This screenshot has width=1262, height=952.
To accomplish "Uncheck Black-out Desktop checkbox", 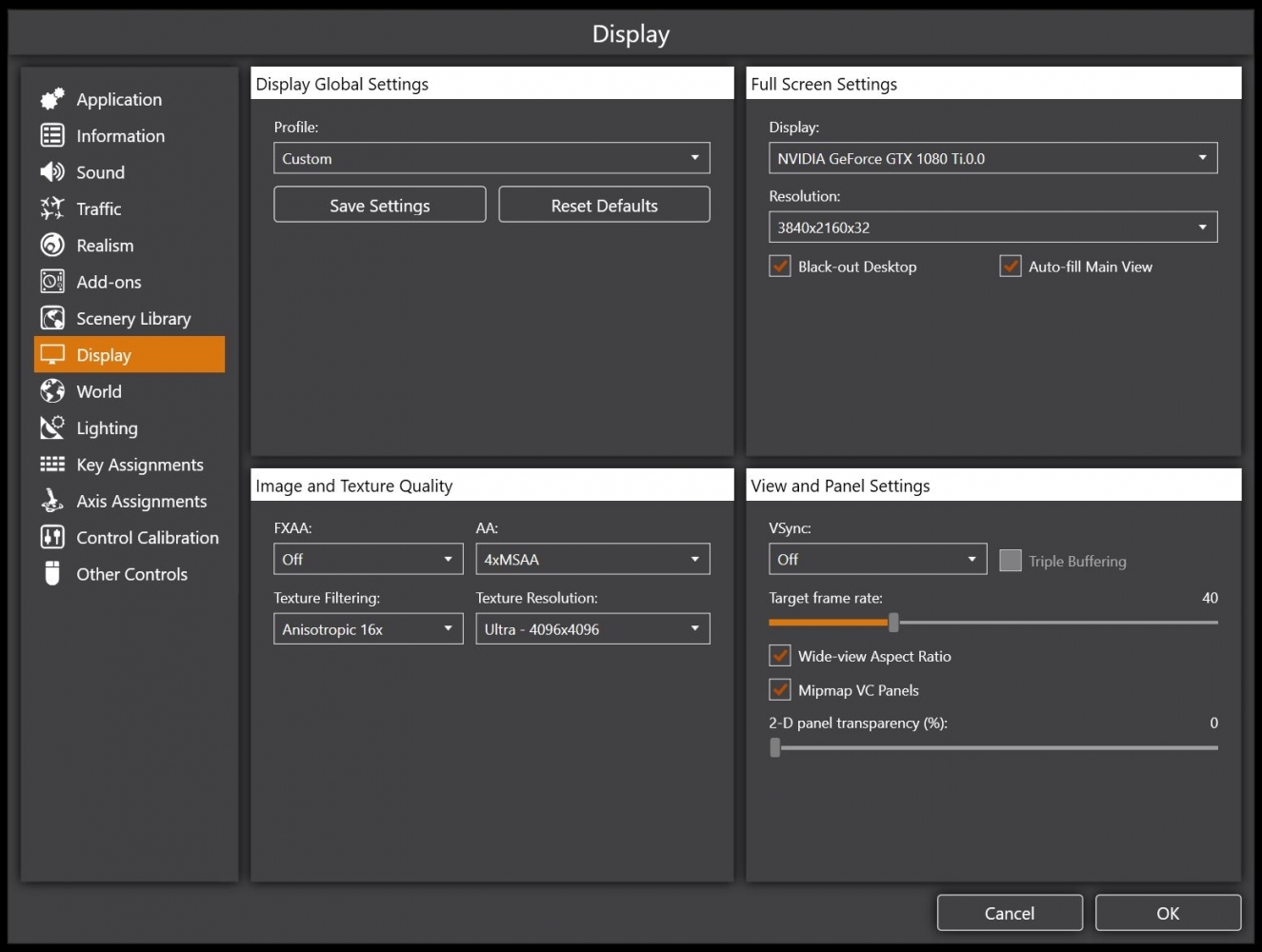I will click(x=780, y=267).
